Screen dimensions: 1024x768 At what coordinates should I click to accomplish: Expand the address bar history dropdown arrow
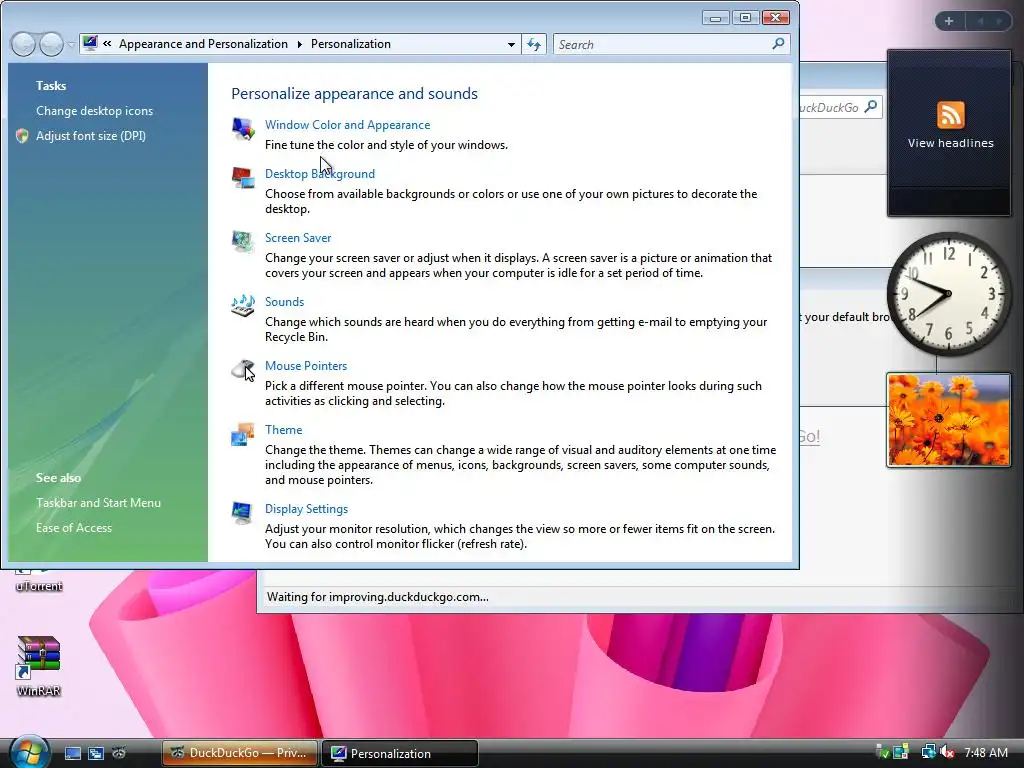click(511, 44)
